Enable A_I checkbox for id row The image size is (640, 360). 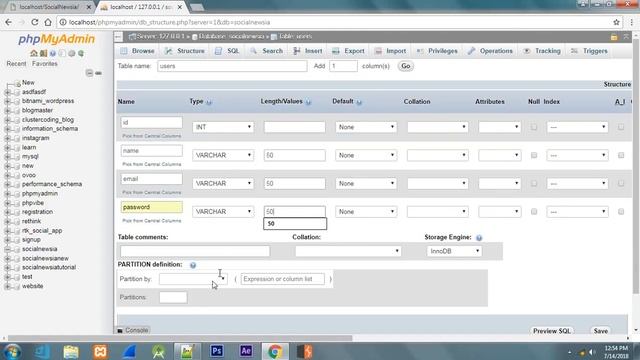pyautogui.click(x=621, y=127)
